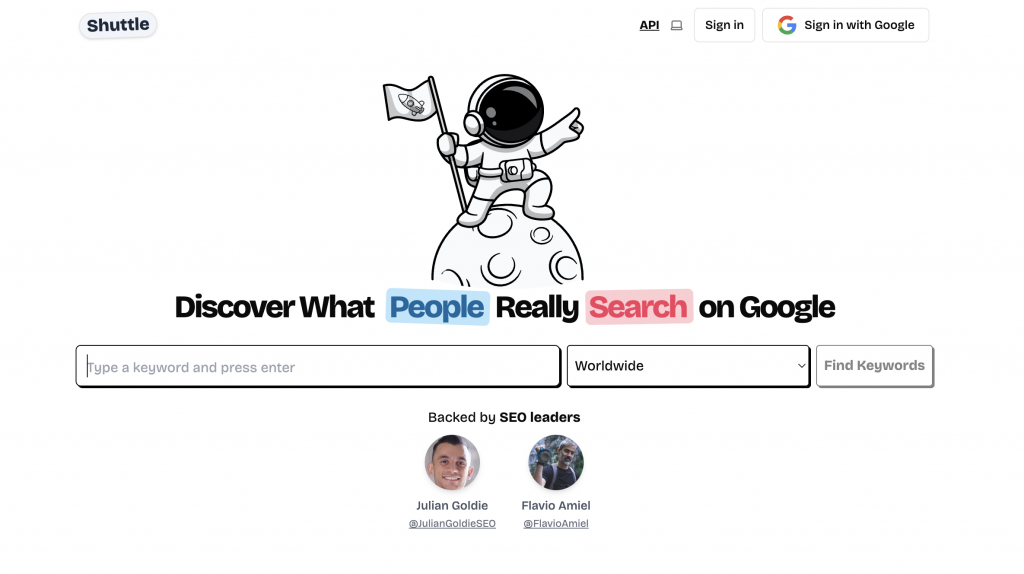The height and width of the screenshot is (574, 1024).
Task: Open Flavio Amiel's profile photo
Action: (556, 462)
